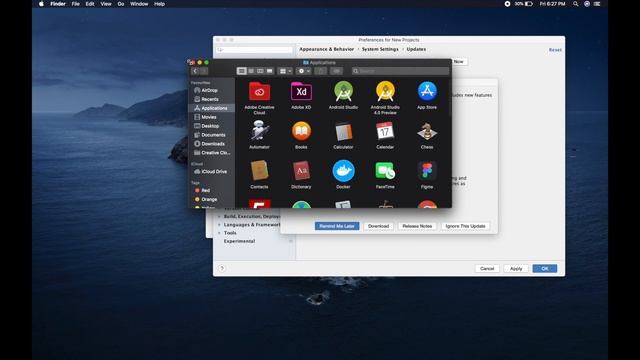Open the Help menu

[159, 4]
